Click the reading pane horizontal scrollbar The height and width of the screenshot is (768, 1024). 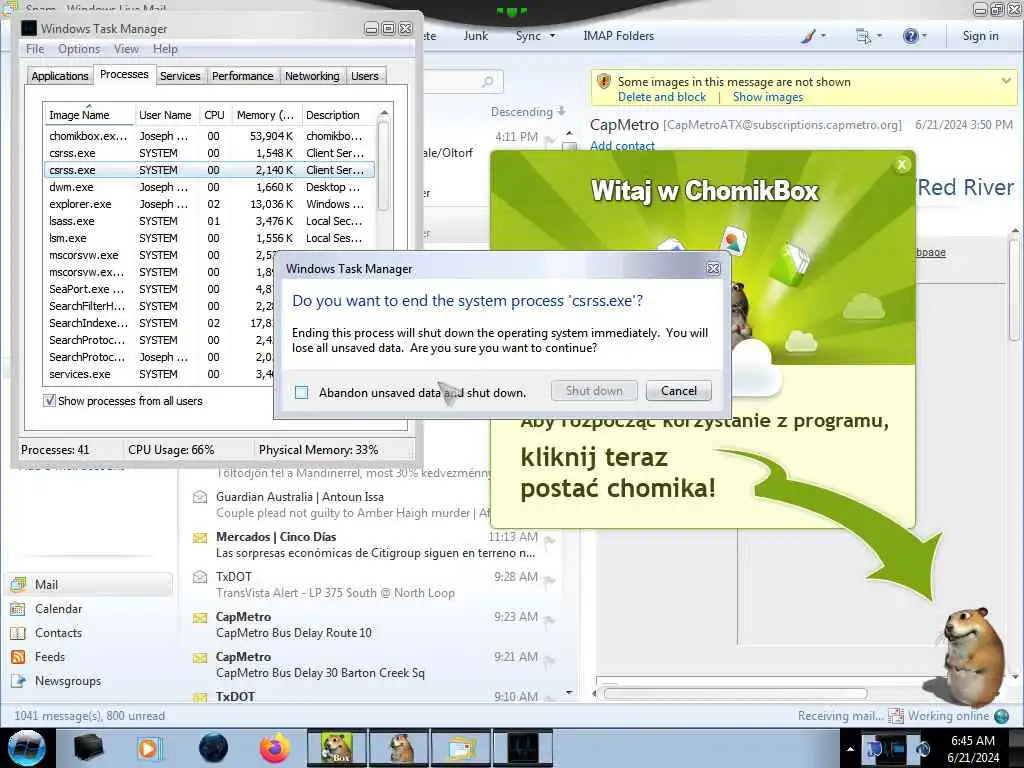pos(735,694)
